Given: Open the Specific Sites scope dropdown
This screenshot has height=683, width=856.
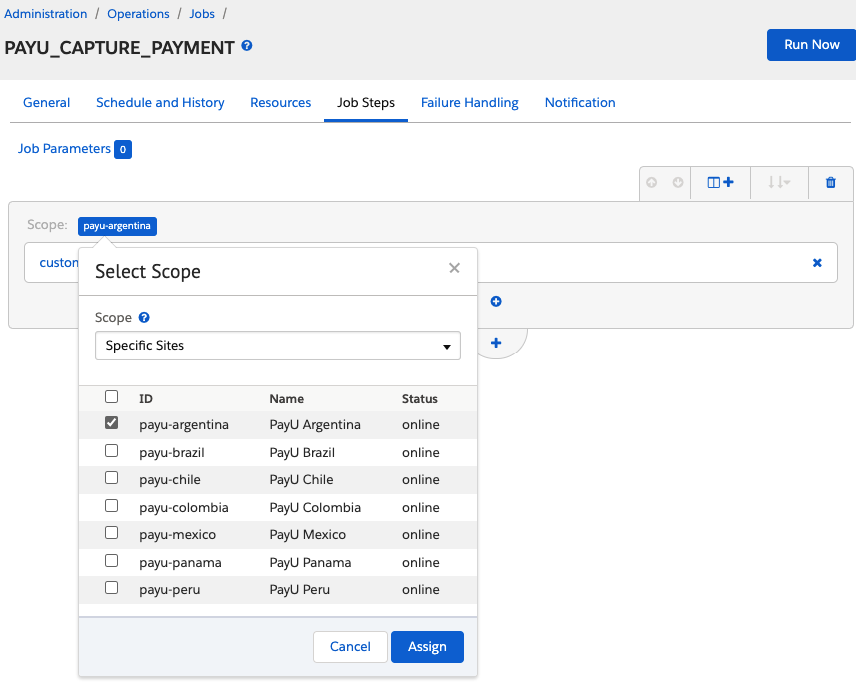Looking at the screenshot, I should click(277, 346).
